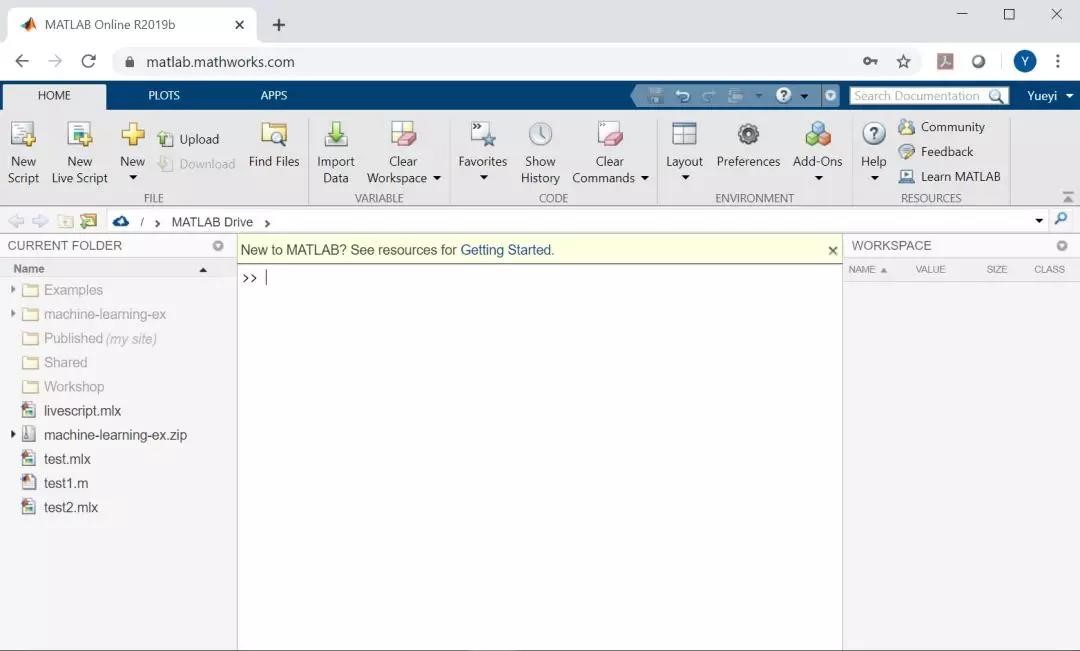
Task: Create a New Script
Action: click(x=23, y=153)
